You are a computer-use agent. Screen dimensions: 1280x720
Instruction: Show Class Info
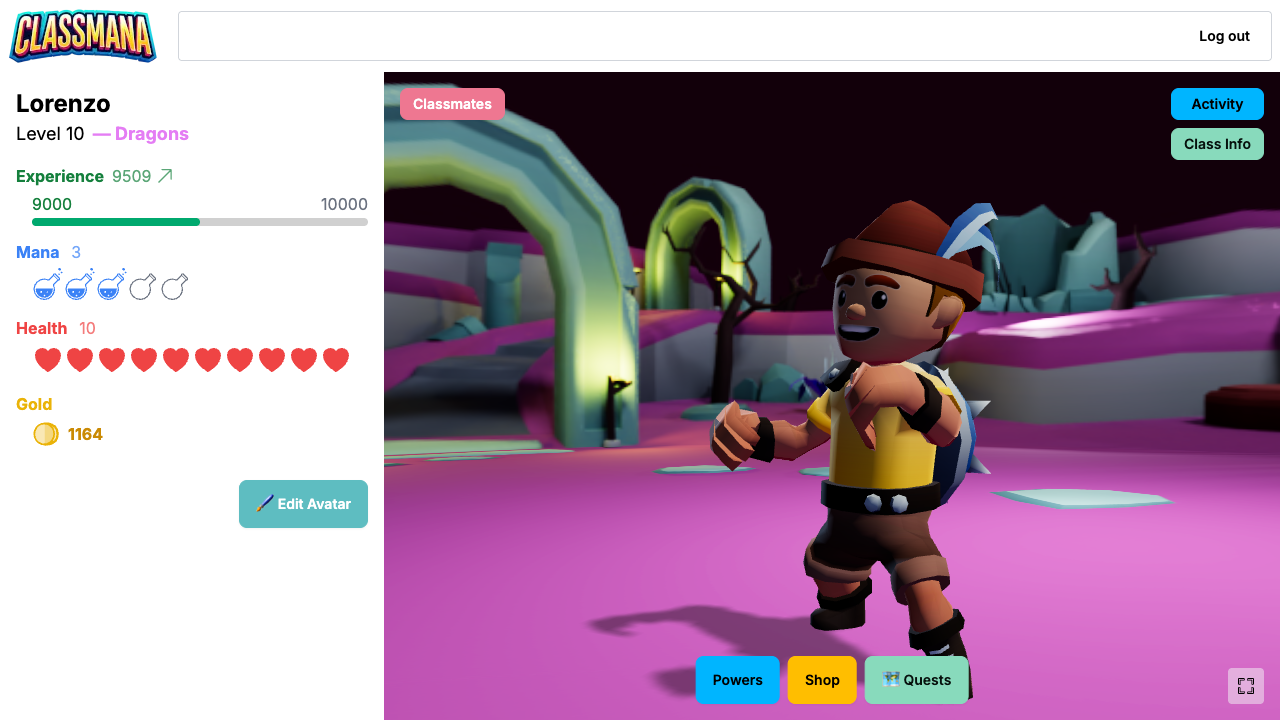click(x=1217, y=144)
